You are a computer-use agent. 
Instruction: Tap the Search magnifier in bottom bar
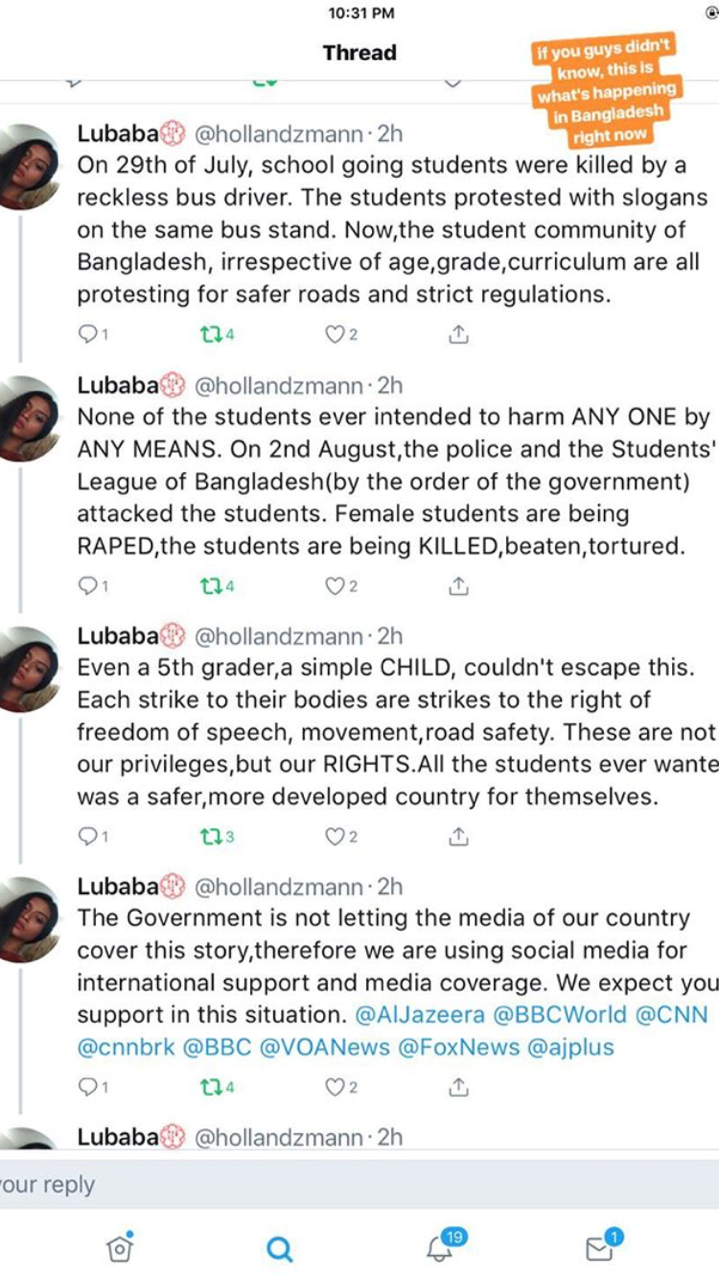click(281, 1248)
